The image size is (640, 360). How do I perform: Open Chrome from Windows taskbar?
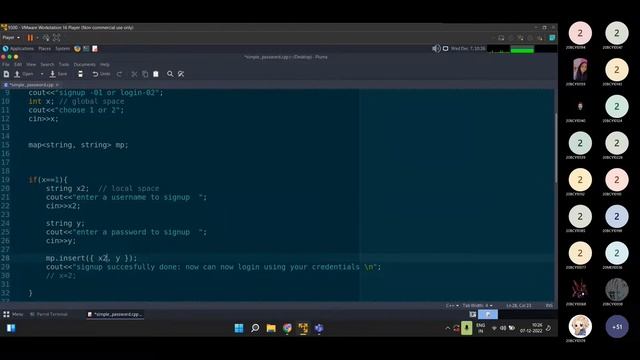coord(287,328)
